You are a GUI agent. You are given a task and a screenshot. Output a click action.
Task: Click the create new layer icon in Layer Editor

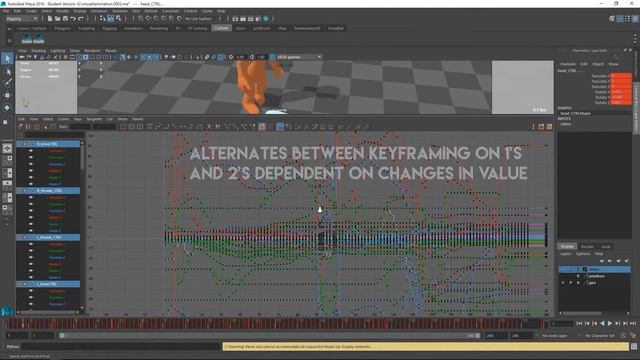tap(618, 260)
